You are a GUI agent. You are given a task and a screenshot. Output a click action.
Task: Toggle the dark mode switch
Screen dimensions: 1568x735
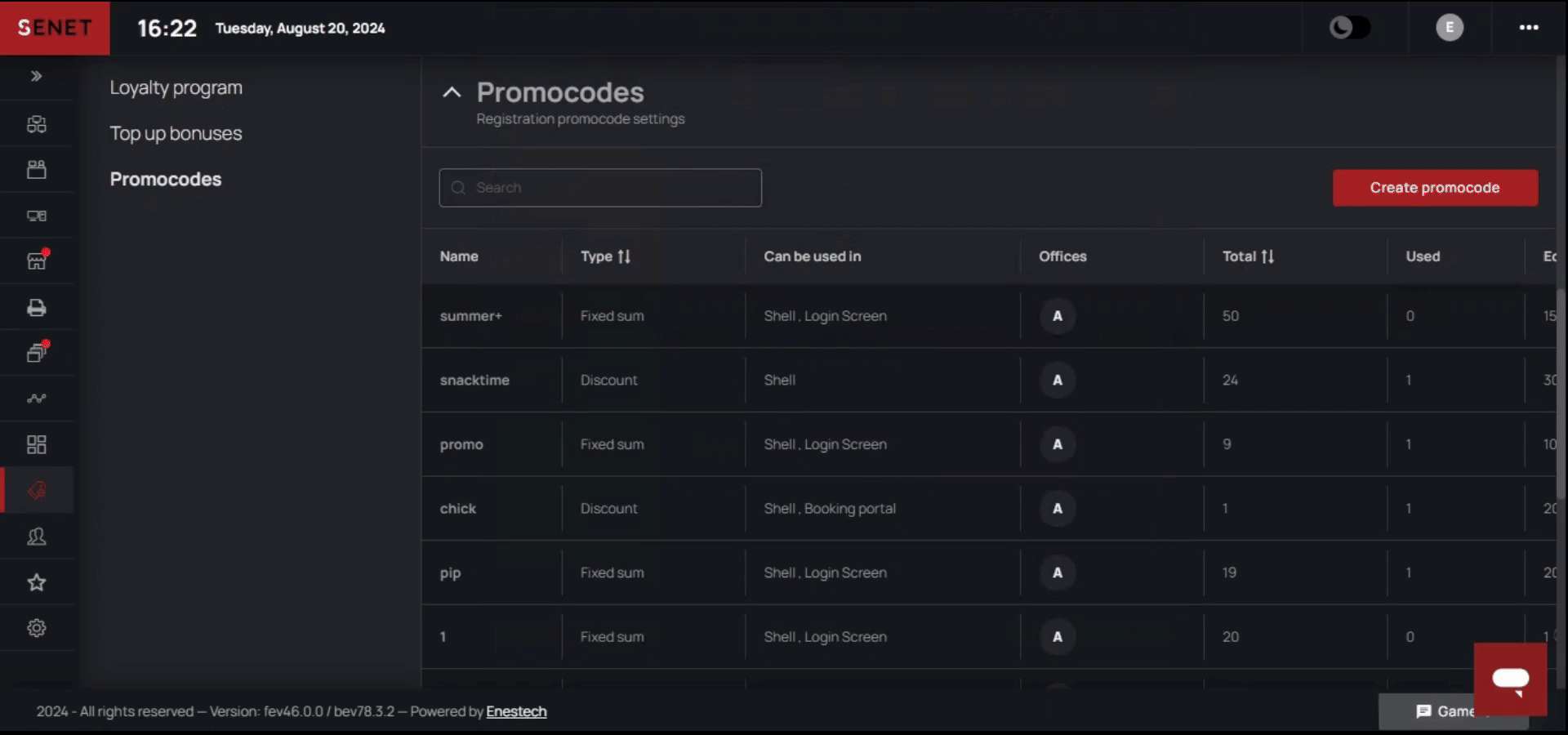1350,28
